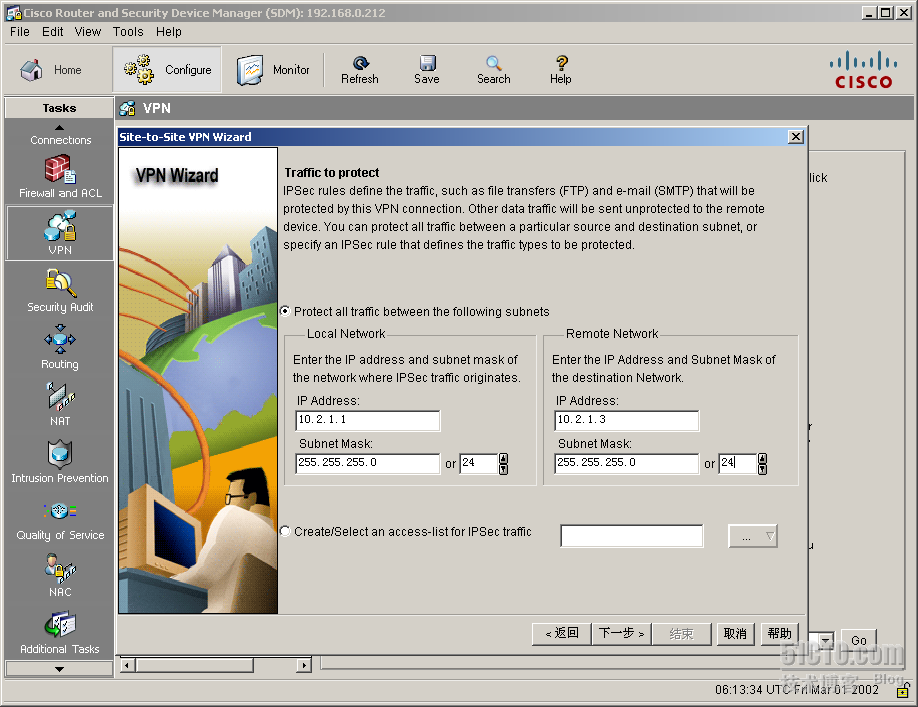918x707 pixels.
Task: Click the access-list name text field
Action: [632, 536]
